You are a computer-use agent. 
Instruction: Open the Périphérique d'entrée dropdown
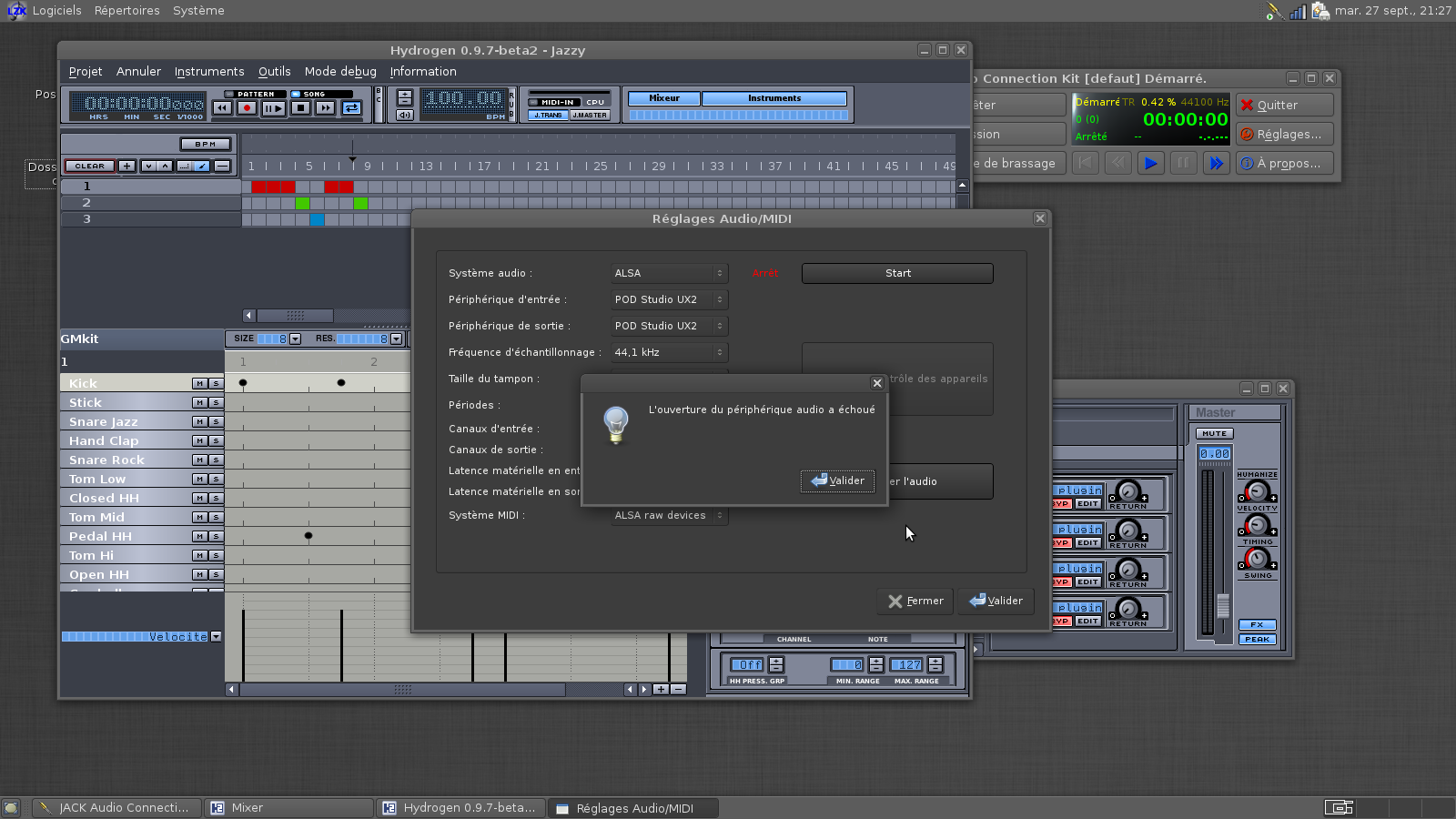[x=669, y=299]
